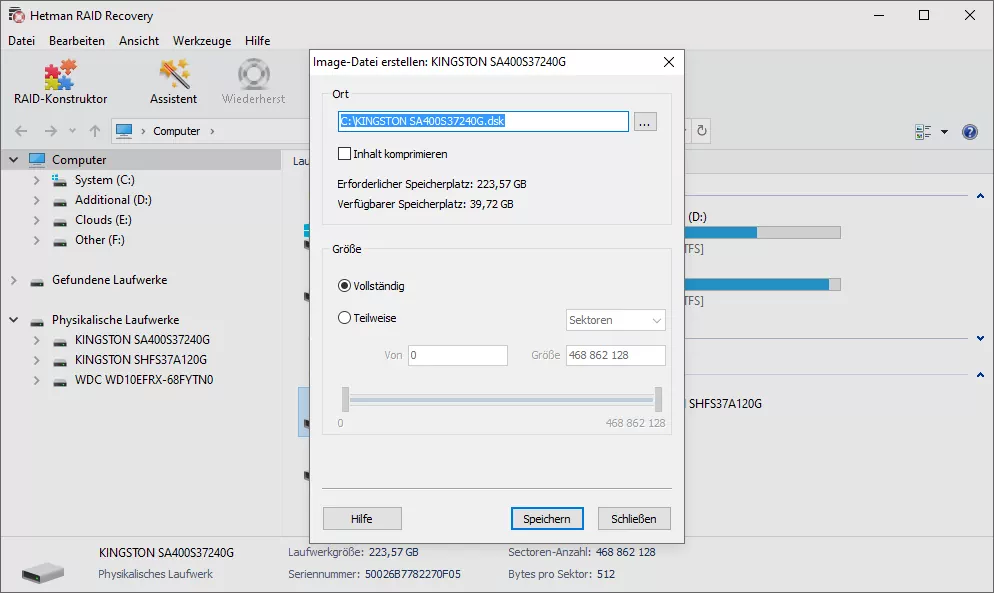Click the Schließen button
This screenshot has width=994, height=593.
(x=634, y=519)
